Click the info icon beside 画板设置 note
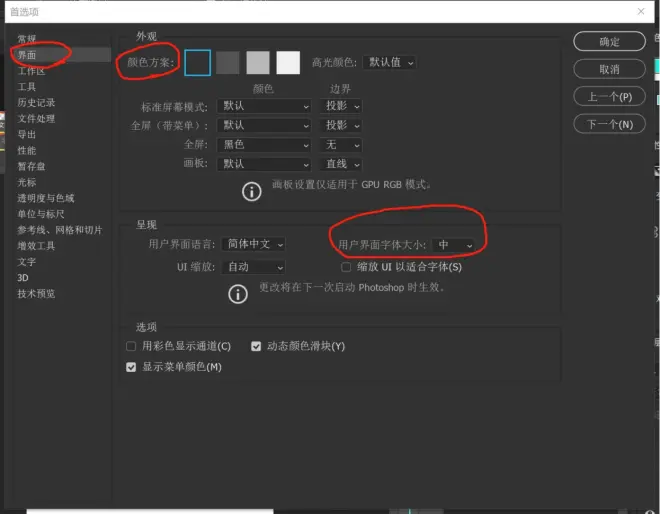This screenshot has width=660, height=514. point(252,192)
